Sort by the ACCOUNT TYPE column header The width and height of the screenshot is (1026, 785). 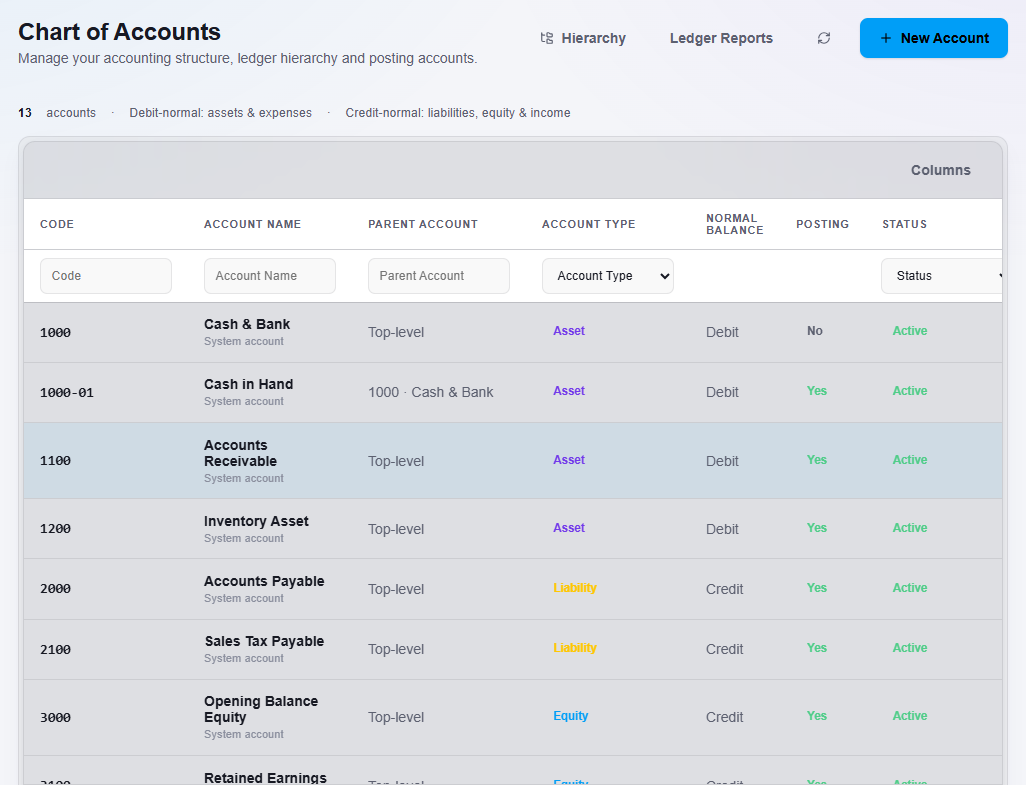(x=588, y=224)
